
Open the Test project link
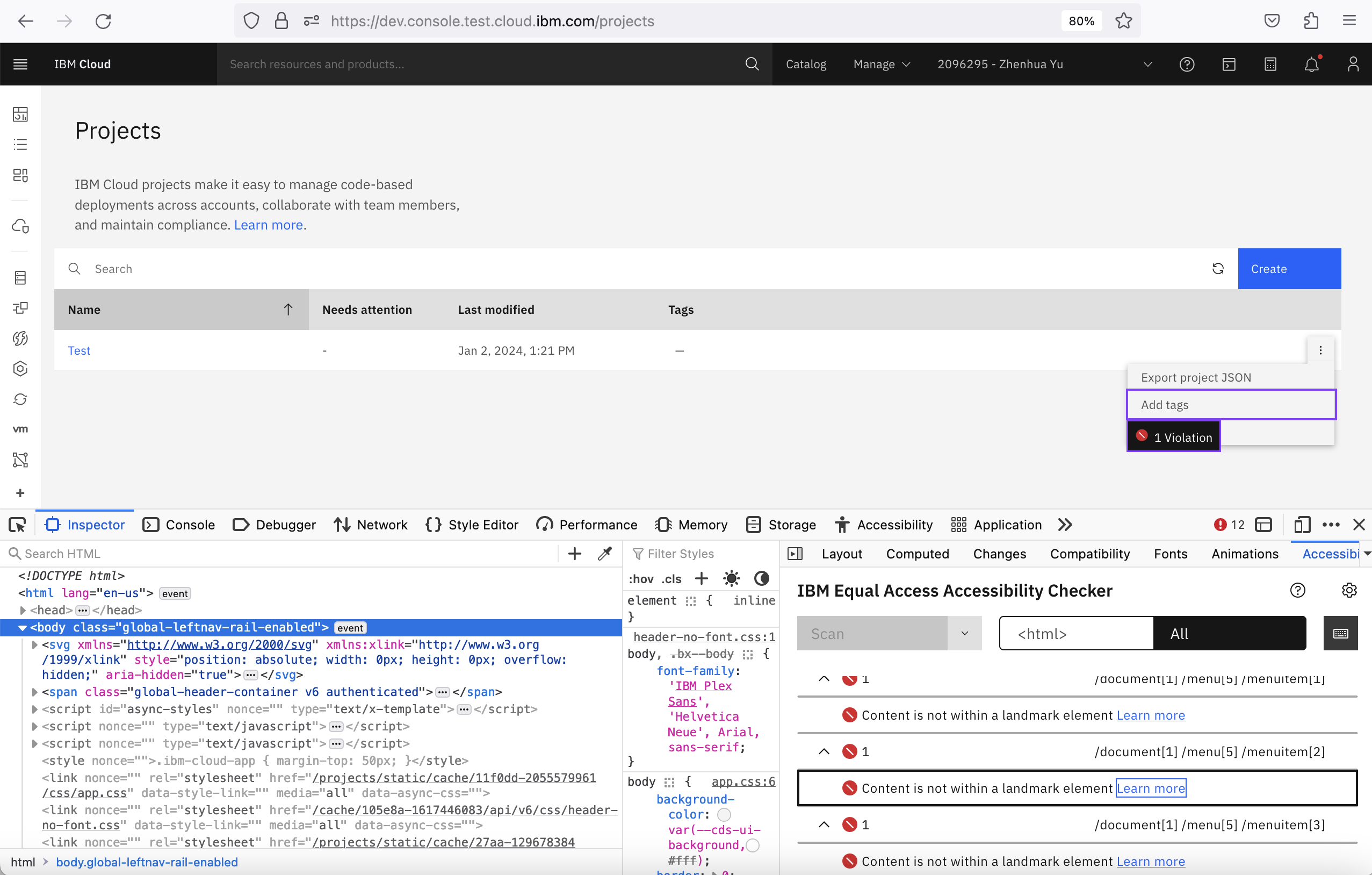[79, 350]
